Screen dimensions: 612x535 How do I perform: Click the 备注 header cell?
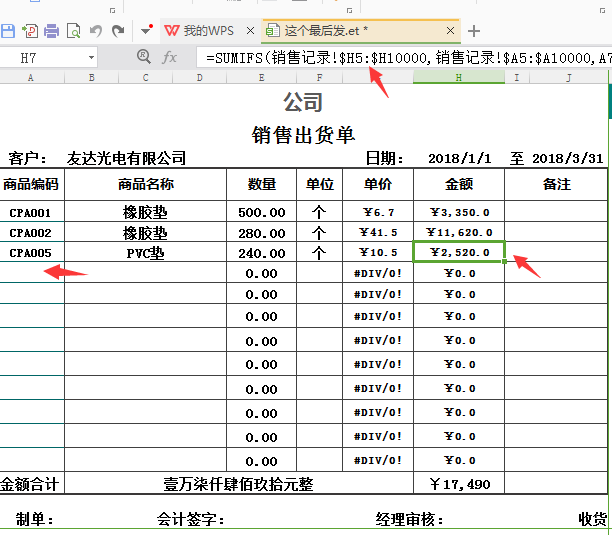(x=556, y=184)
